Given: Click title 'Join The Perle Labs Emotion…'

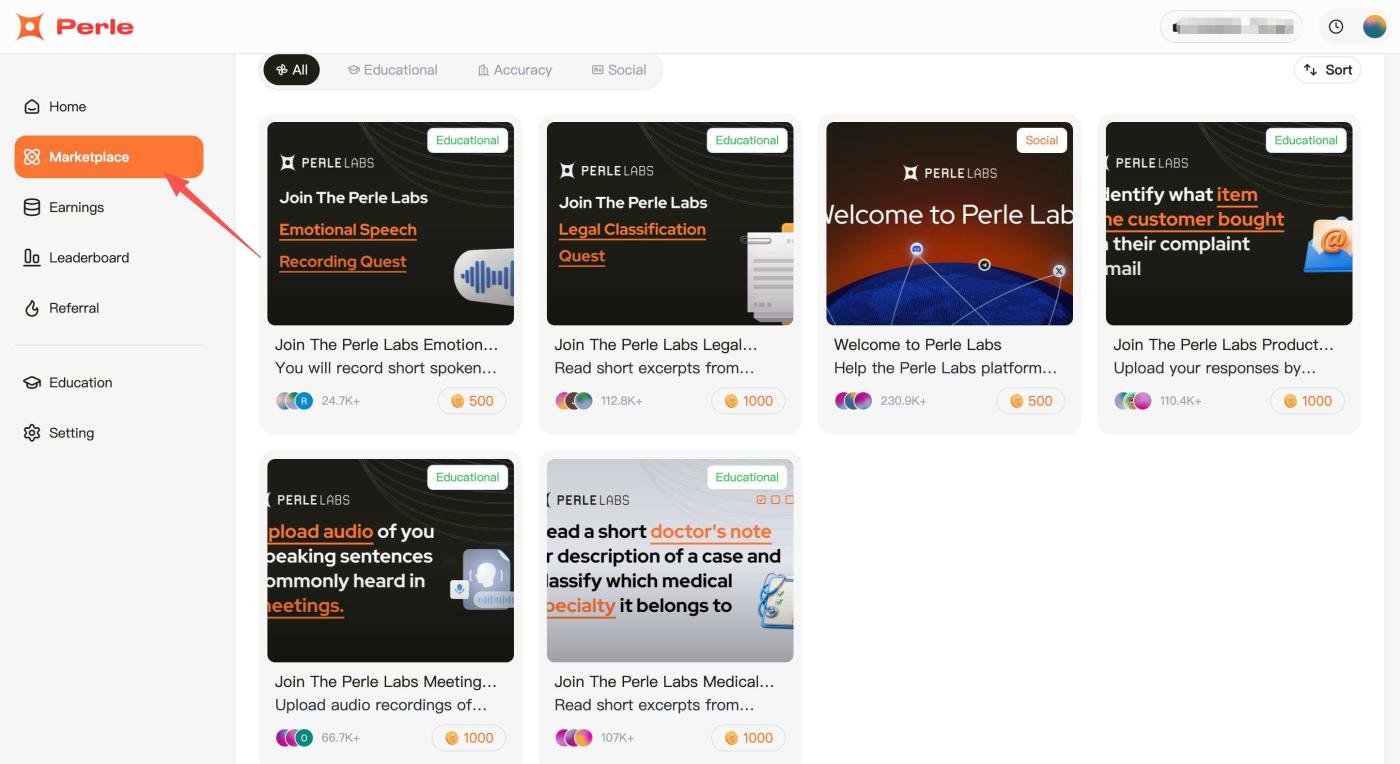Looking at the screenshot, I should point(386,345).
